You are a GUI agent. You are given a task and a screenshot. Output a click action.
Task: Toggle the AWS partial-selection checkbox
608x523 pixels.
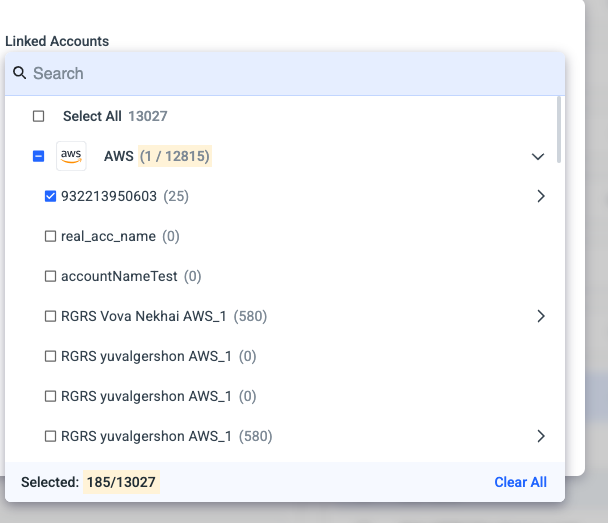[38, 156]
